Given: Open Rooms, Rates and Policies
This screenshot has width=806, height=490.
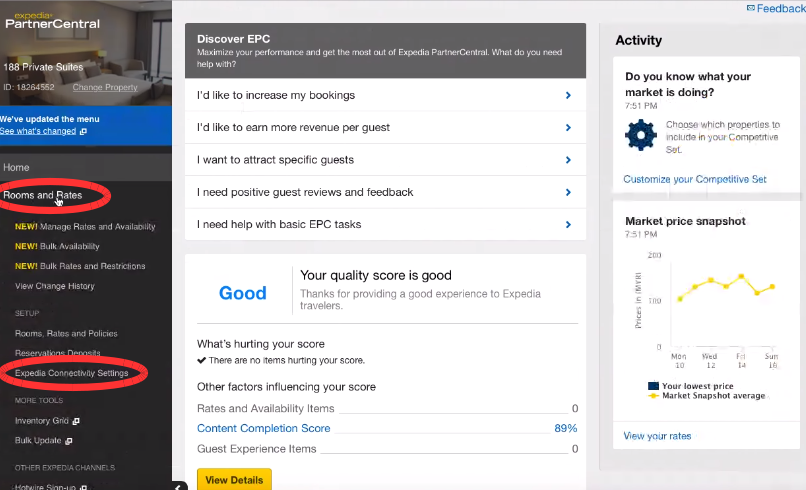Looking at the screenshot, I should 66,333.
